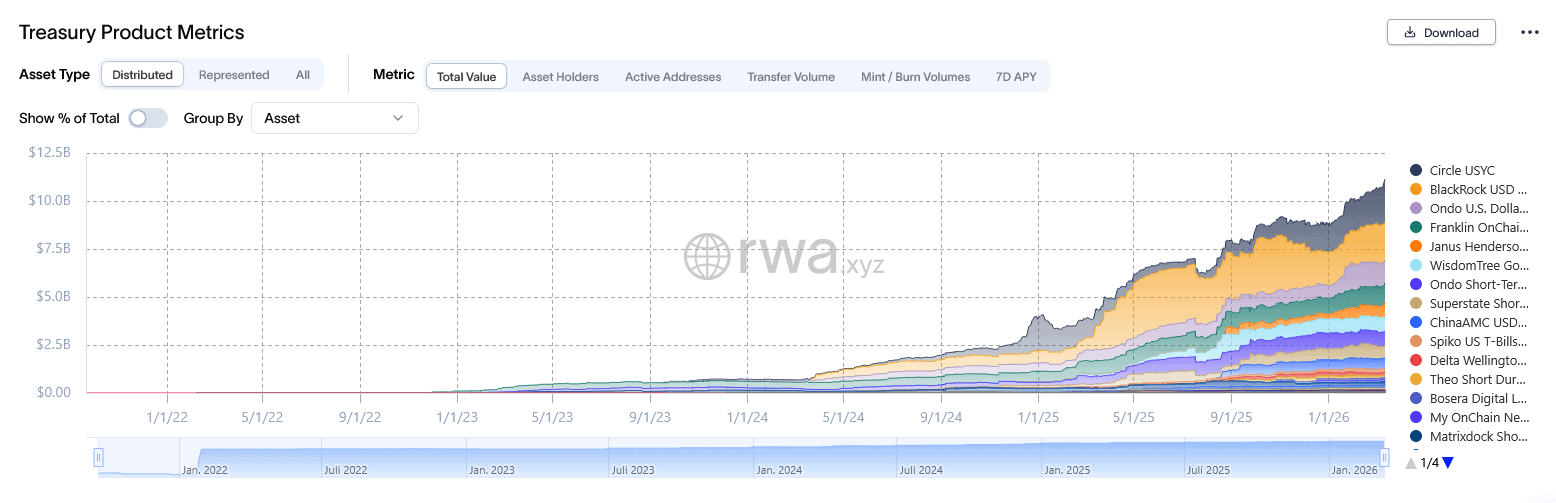Viewport: 1556px width, 503px height.
Task: Toggle the Show % of Total switch
Action: coord(148,118)
